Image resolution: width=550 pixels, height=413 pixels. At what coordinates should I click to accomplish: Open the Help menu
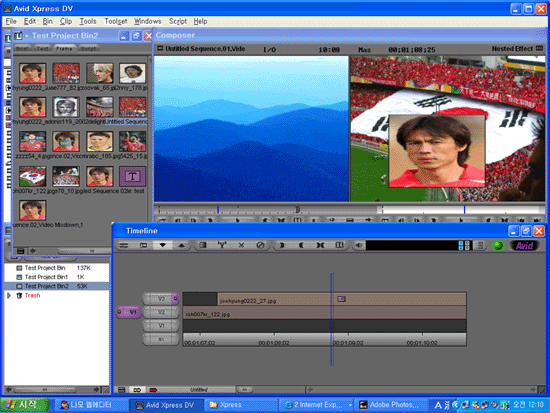[200, 21]
